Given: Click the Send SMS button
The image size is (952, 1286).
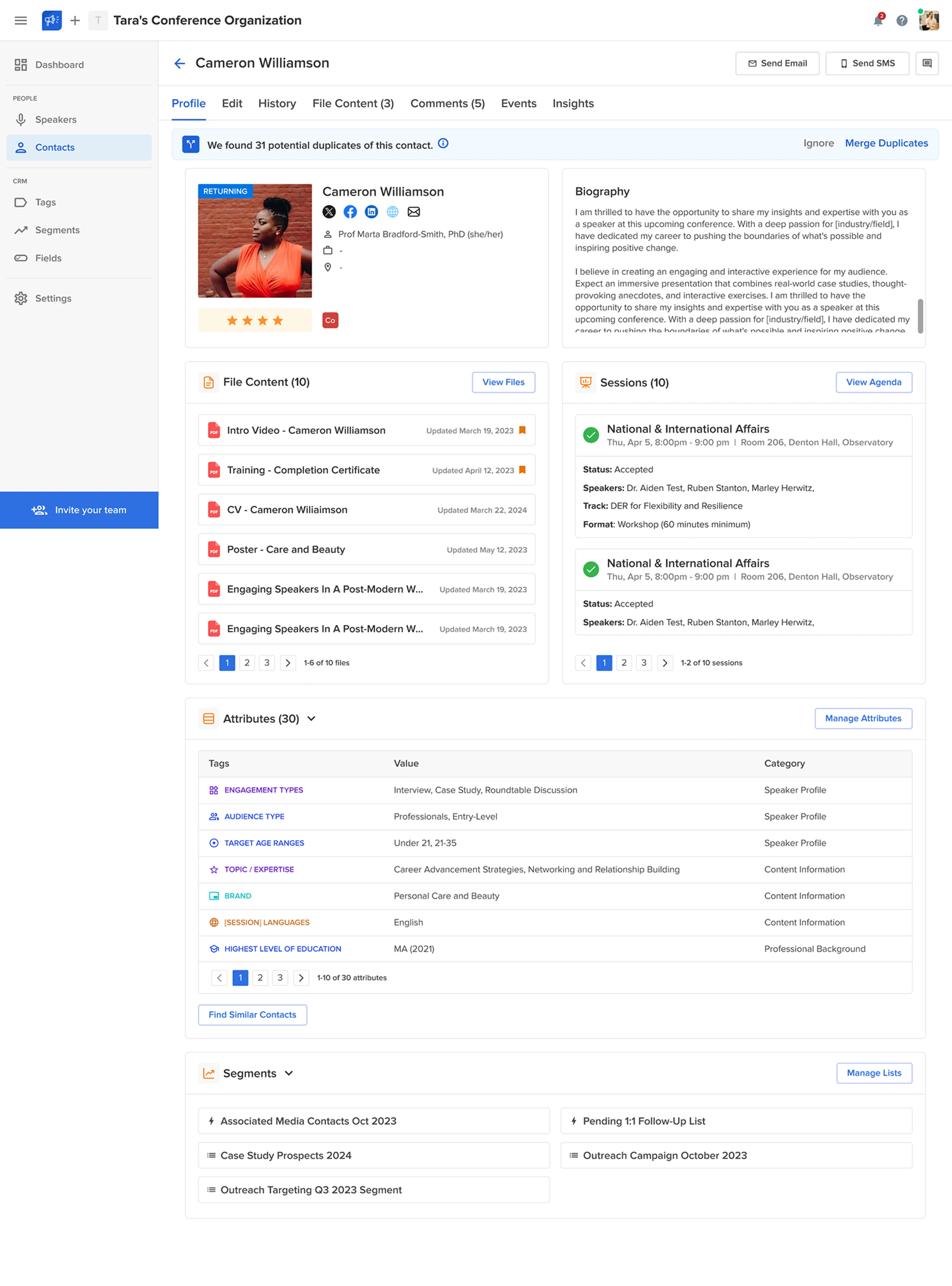Looking at the screenshot, I should coord(867,63).
